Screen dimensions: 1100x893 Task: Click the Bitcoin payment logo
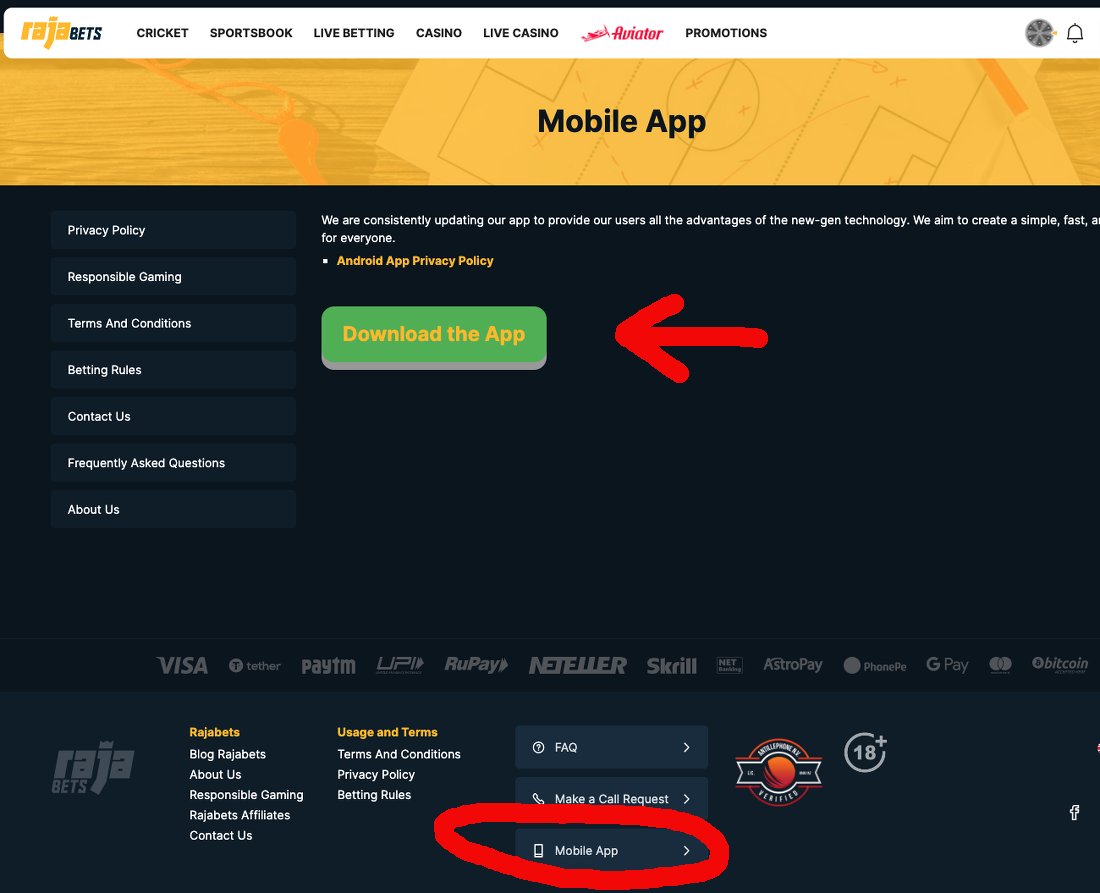click(1059, 664)
